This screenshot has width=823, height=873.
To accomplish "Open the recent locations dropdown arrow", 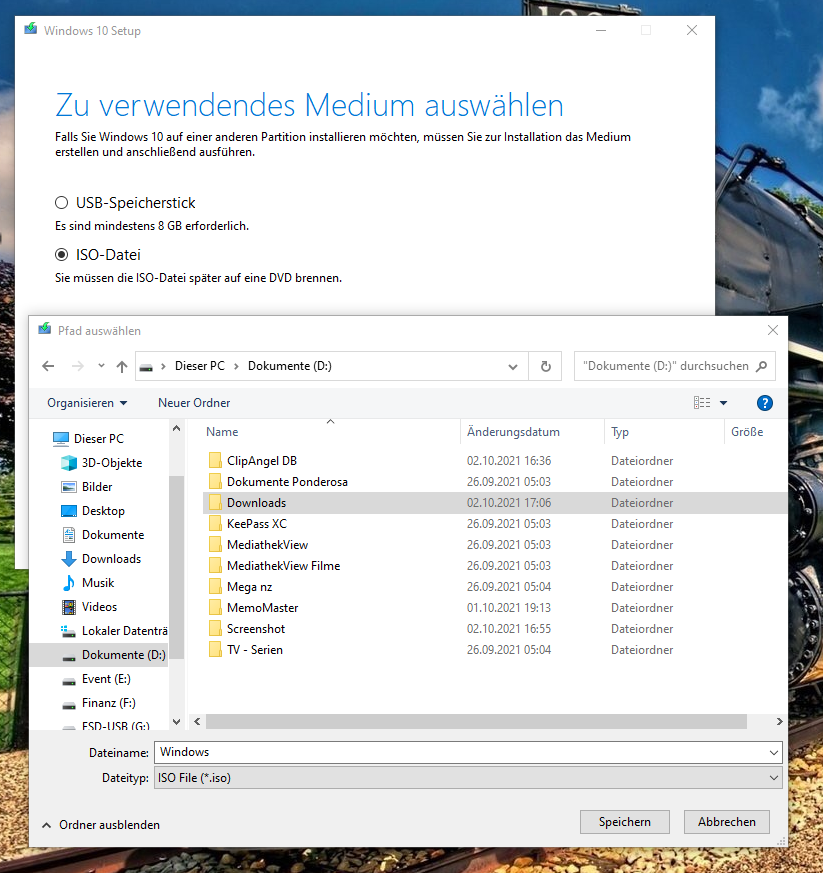I will [x=101, y=366].
